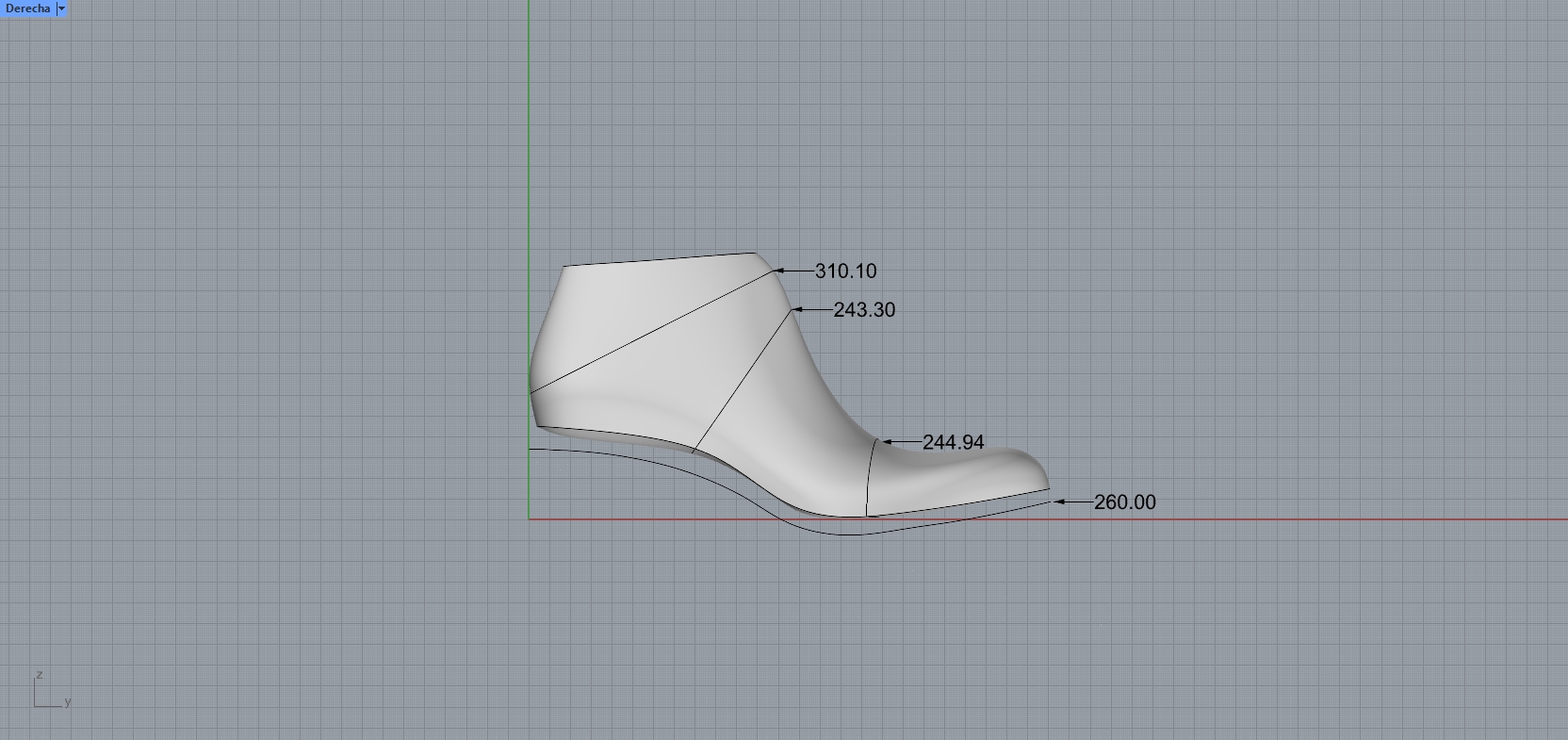Open the Derecha viewport menu arrow
Screen dimensions: 1568x740
pos(61,8)
